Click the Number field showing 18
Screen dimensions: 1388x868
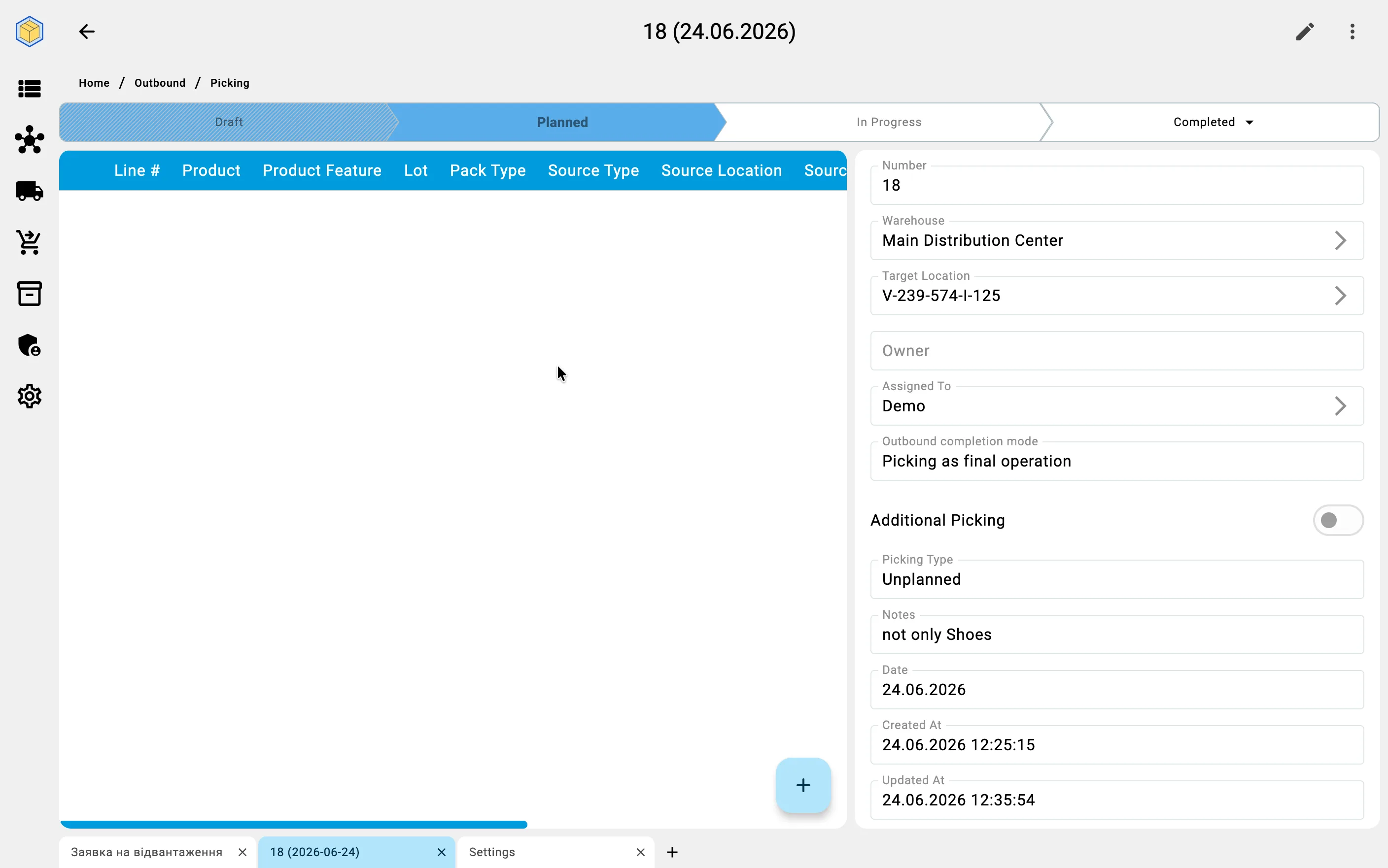tap(1116, 185)
